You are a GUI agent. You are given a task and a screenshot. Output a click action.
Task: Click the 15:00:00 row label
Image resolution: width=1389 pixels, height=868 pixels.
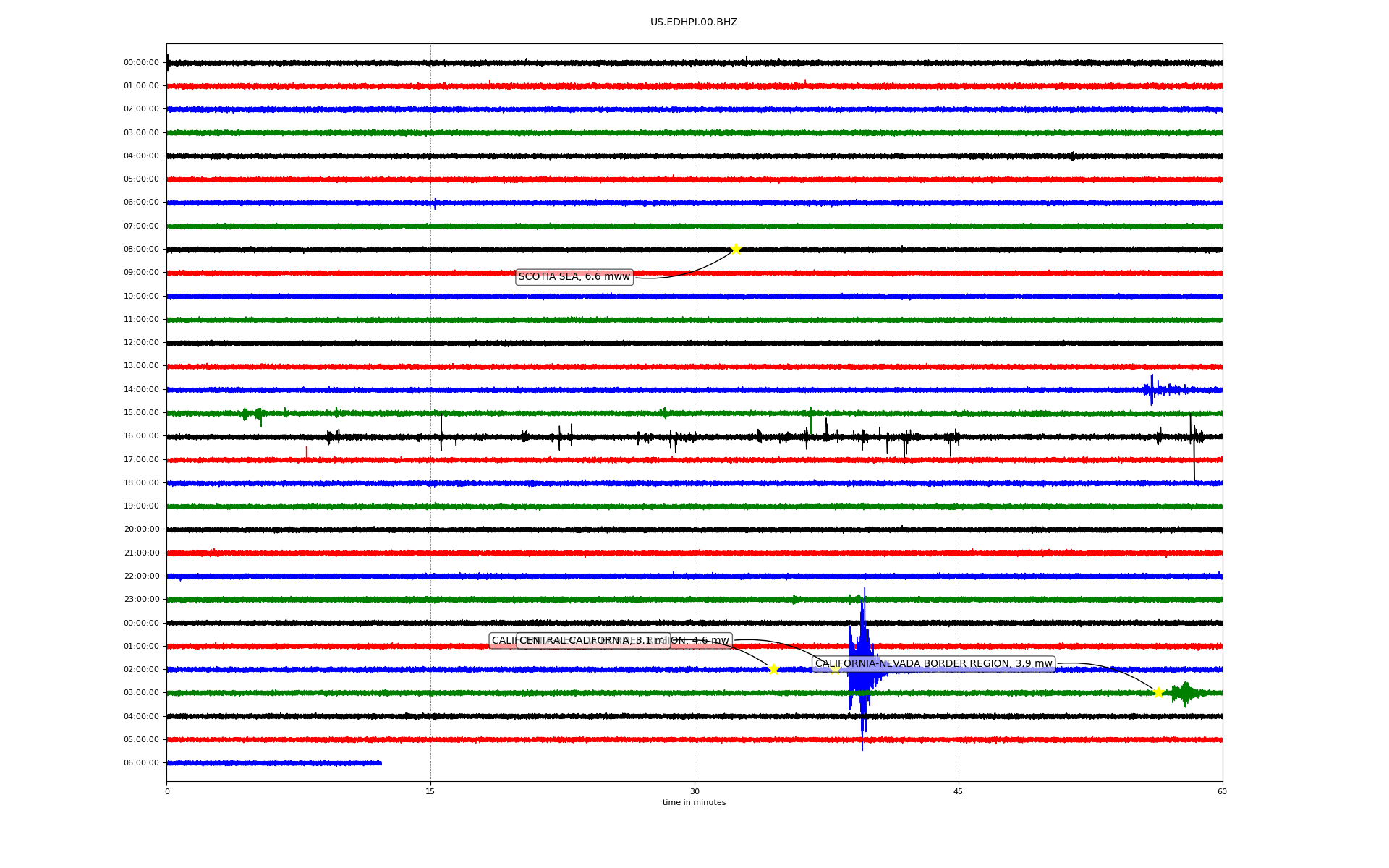tap(141, 413)
